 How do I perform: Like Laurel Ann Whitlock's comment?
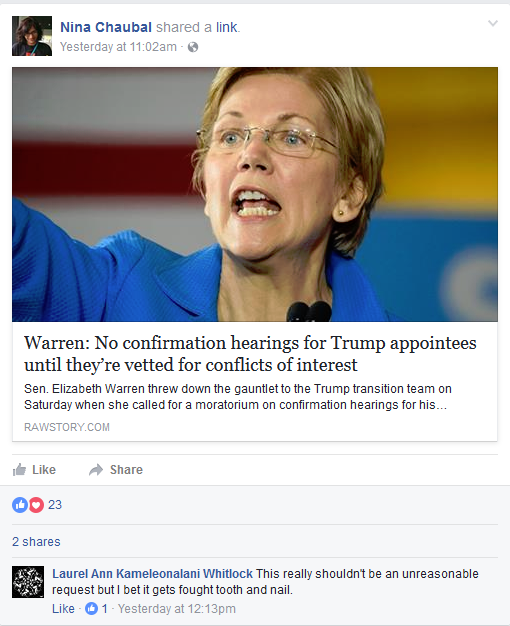63,608
